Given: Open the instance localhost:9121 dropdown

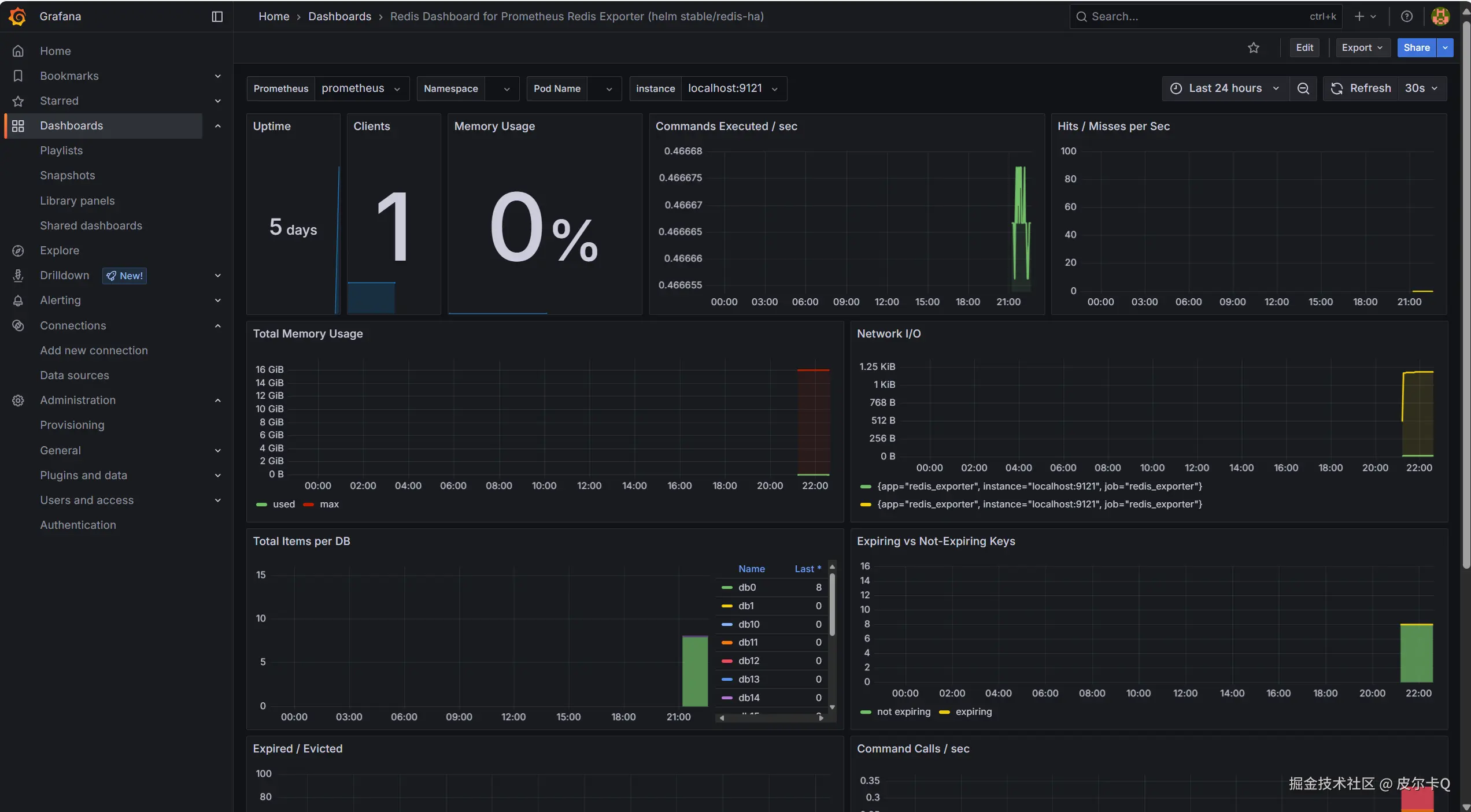Looking at the screenshot, I should click(733, 88).
